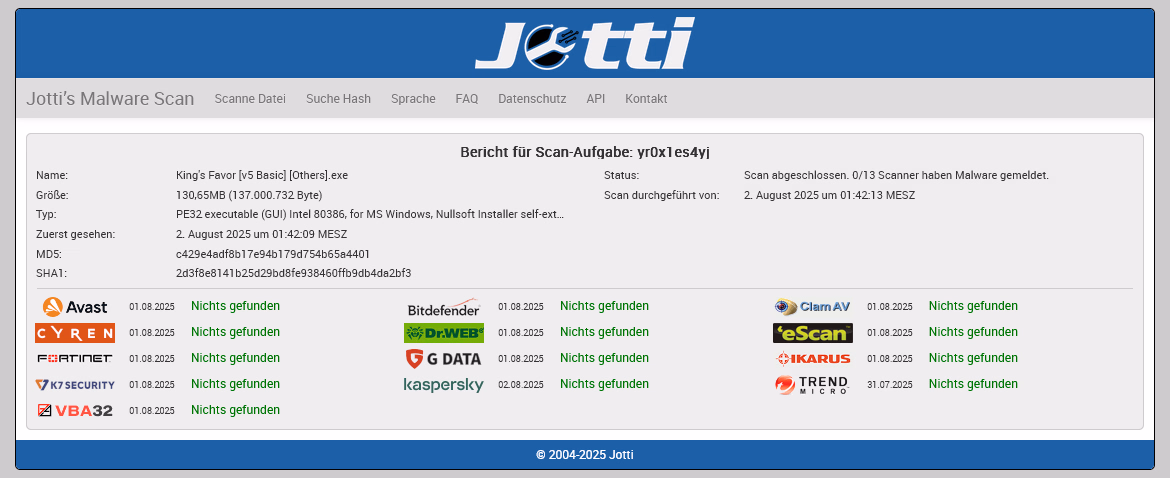Click the MD5: field label
1170x478 pixels.
point(50,254)
